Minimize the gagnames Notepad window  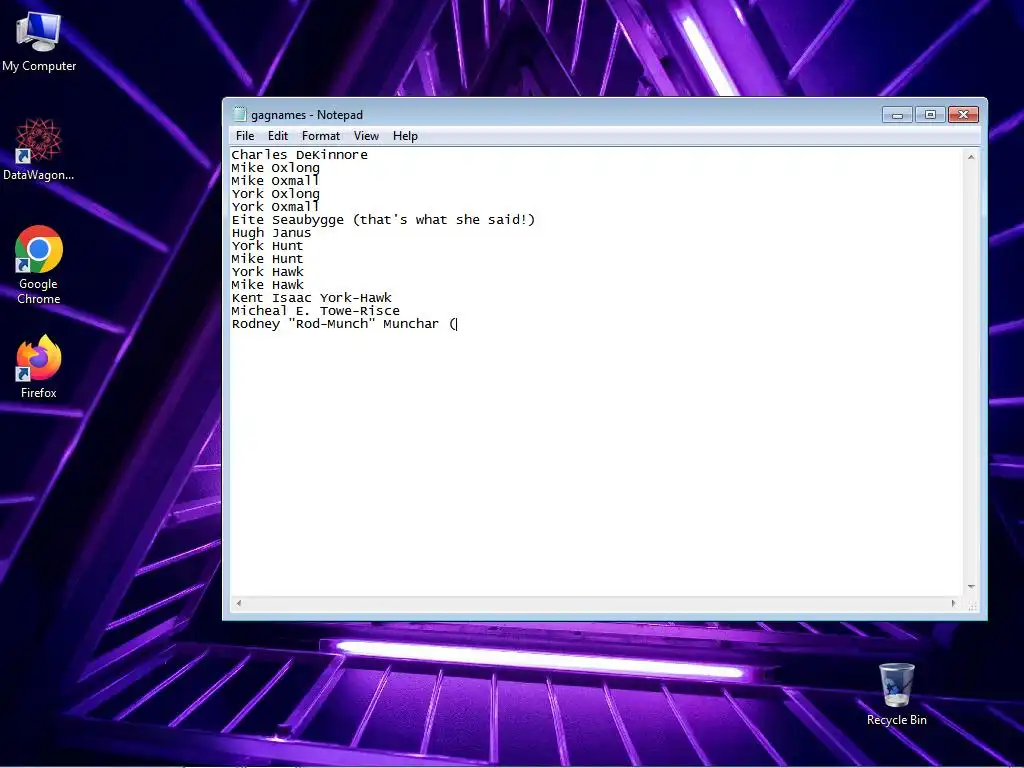tap(897, 115)
